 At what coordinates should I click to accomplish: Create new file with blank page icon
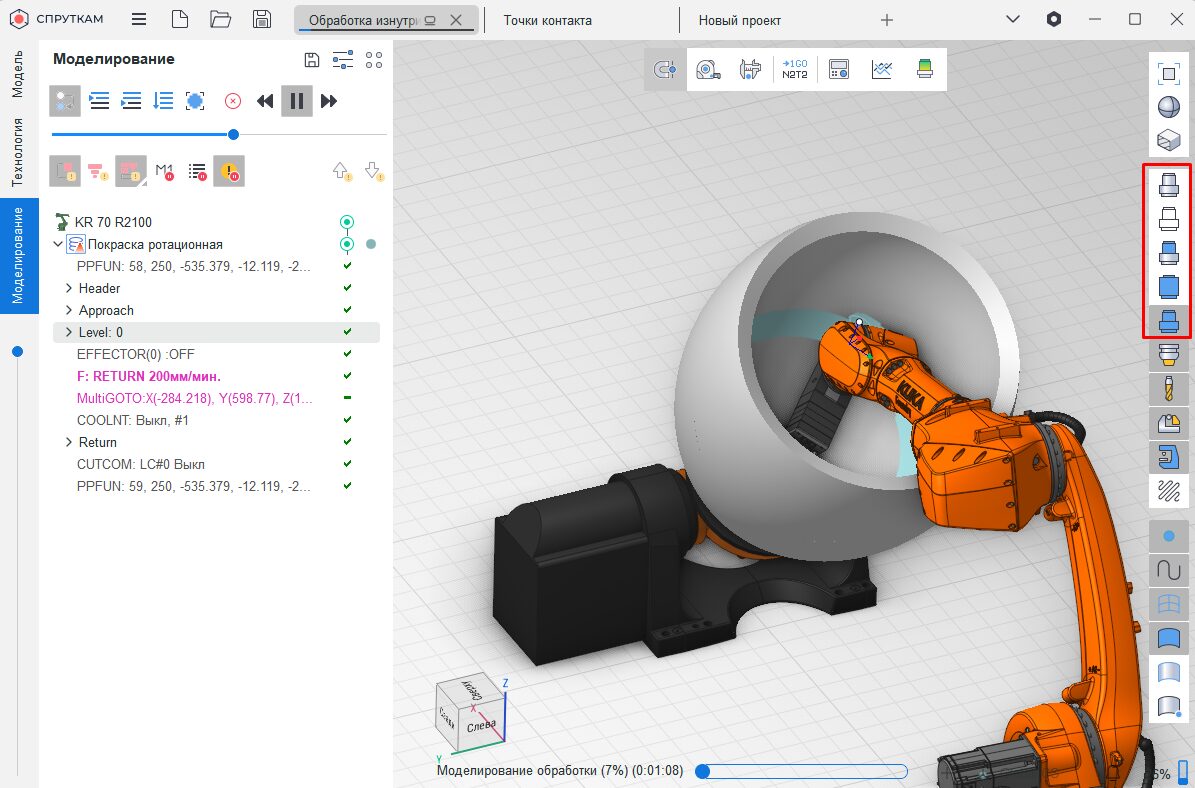(180, 20)
